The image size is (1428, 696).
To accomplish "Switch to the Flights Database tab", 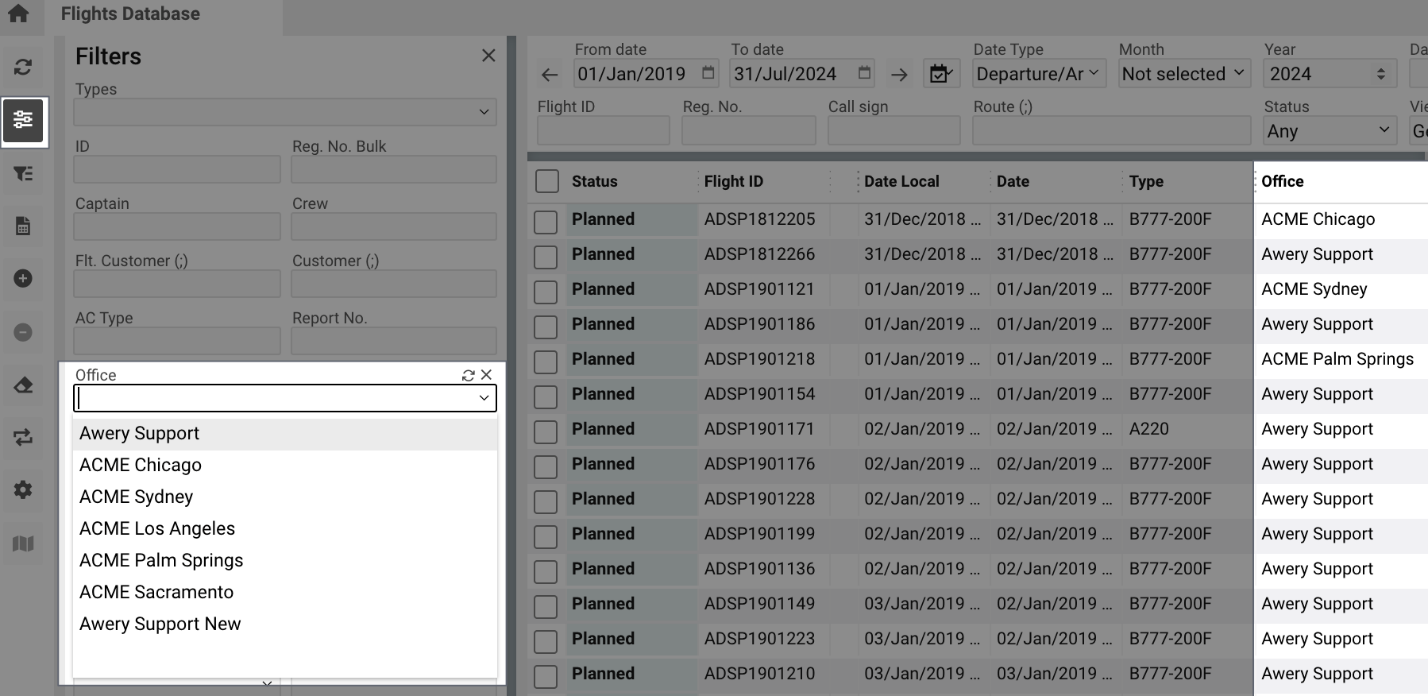I will click(129, 13).
